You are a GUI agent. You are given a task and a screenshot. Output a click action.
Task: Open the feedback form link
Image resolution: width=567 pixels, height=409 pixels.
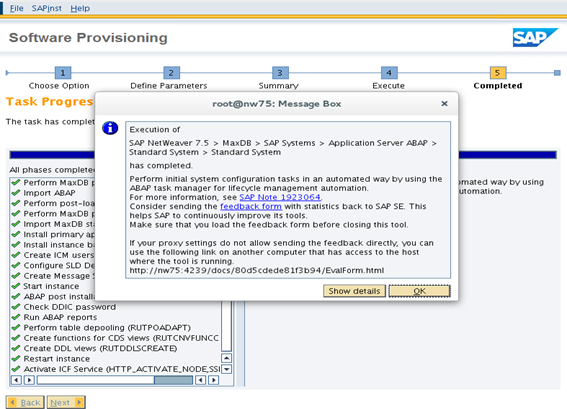251,206
